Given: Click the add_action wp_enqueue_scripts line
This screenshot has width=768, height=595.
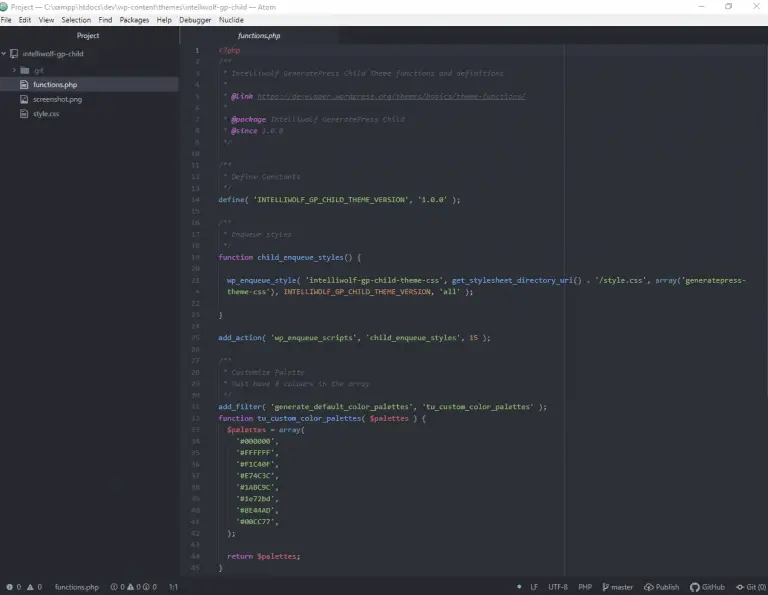Looking at the screenshot, I should 354,338.
